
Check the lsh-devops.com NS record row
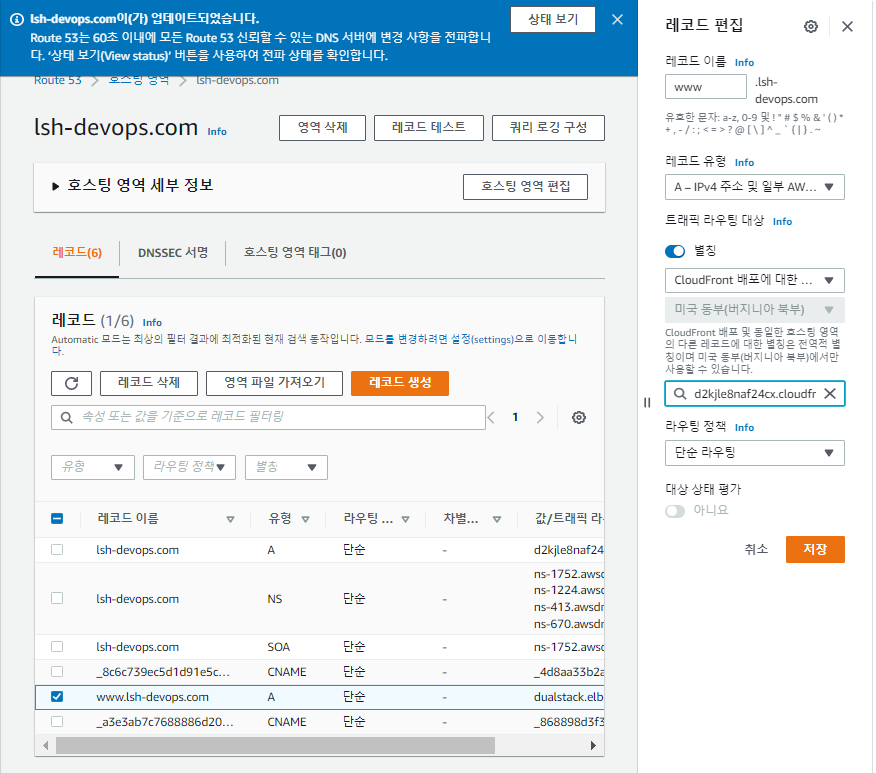[57, 598]
